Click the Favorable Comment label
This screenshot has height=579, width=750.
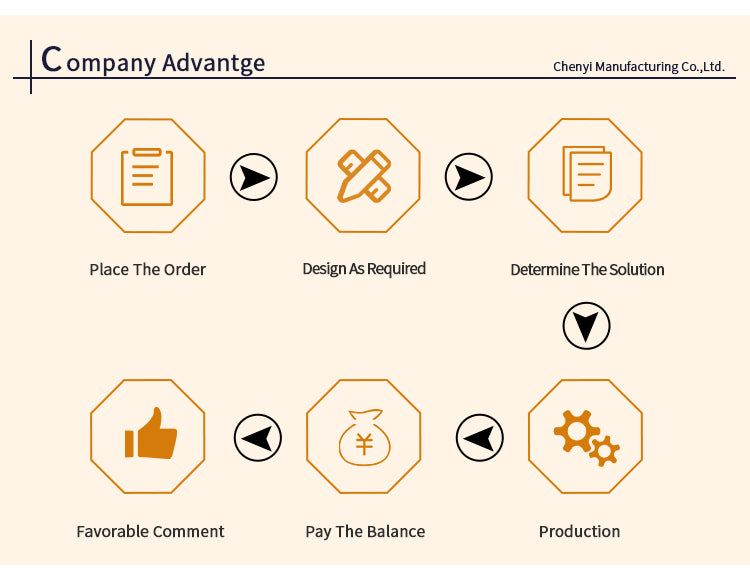150,531
